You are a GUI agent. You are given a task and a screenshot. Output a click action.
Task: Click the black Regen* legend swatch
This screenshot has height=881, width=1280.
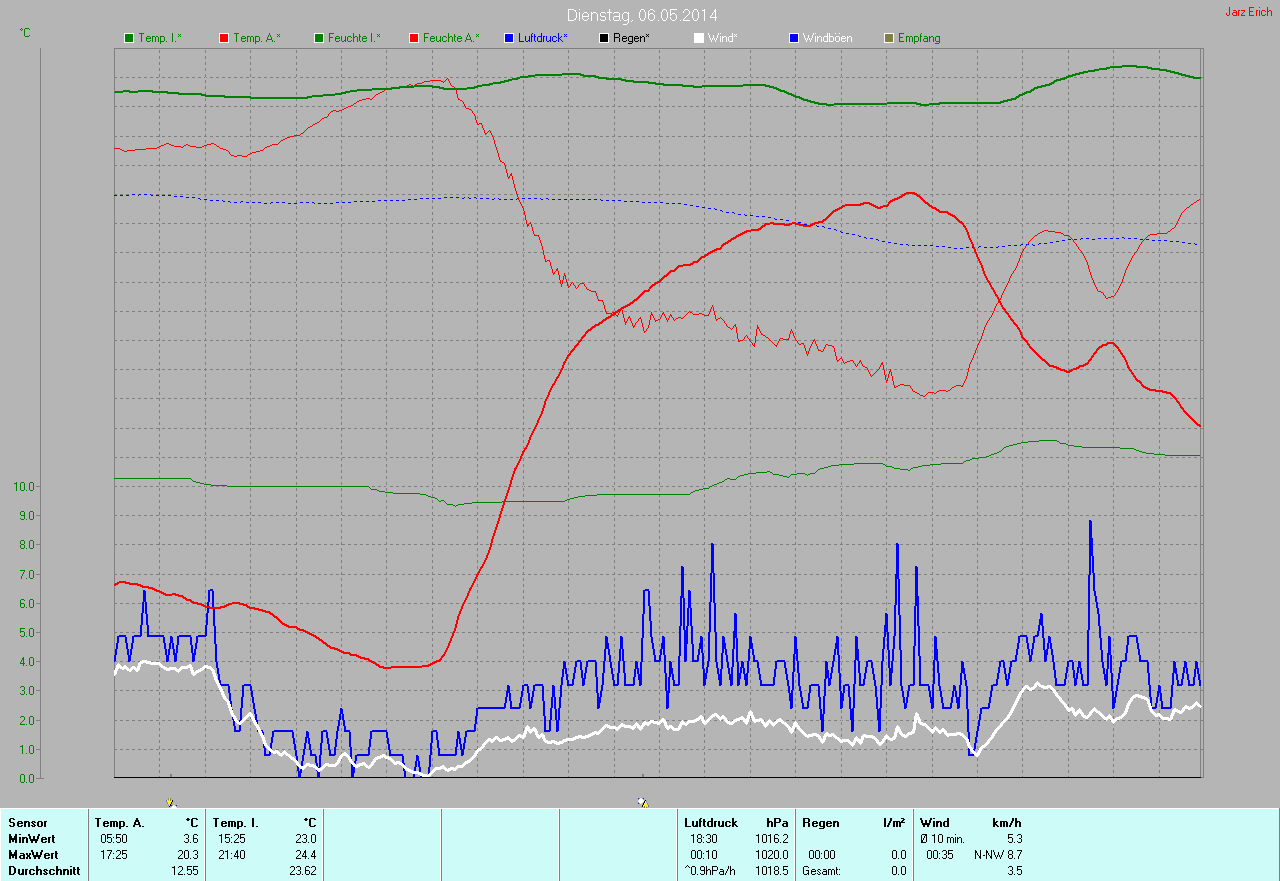(x=604, y=38)
